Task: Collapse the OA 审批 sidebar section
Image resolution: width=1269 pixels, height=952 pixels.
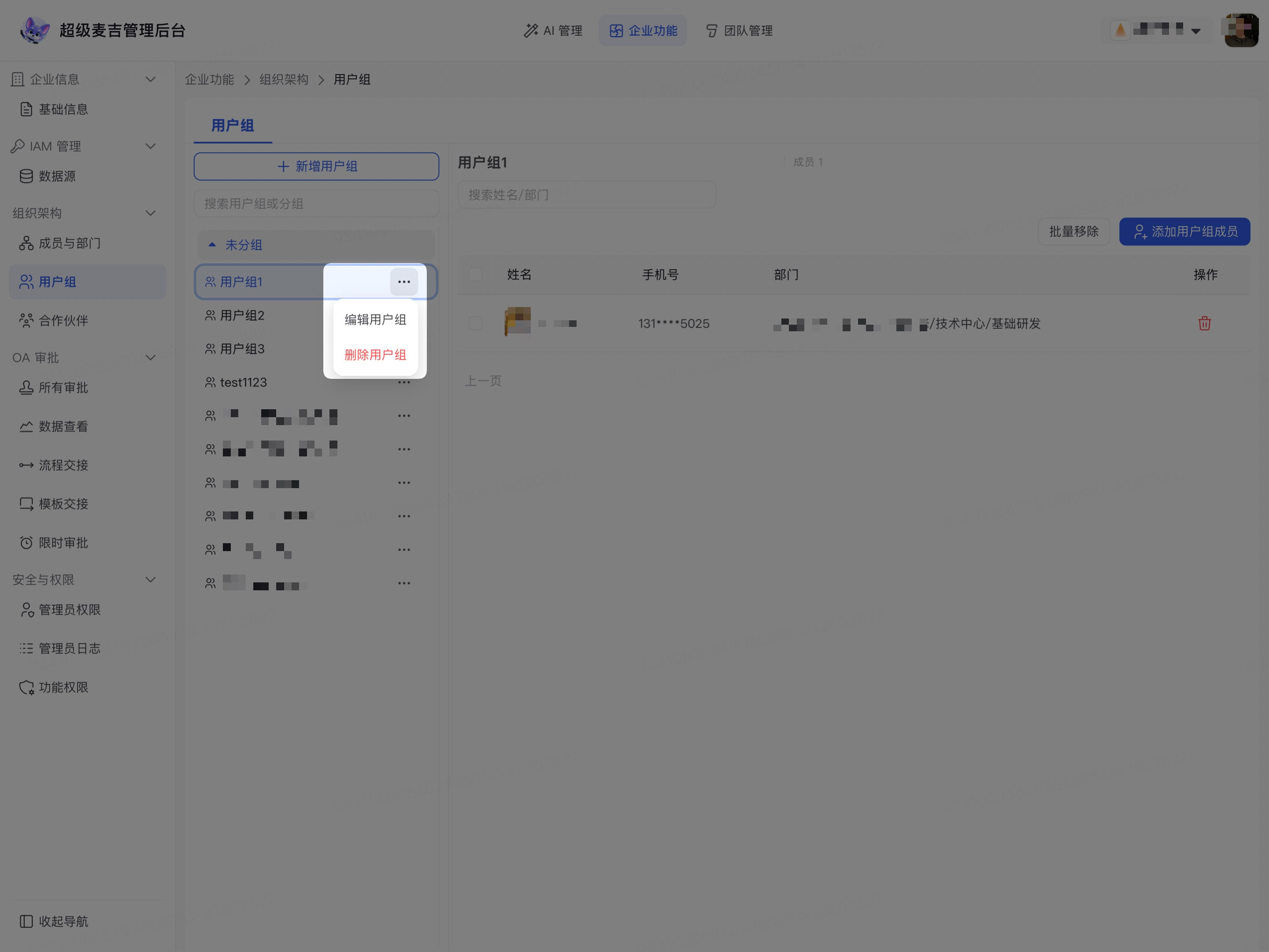Action: 150,358
